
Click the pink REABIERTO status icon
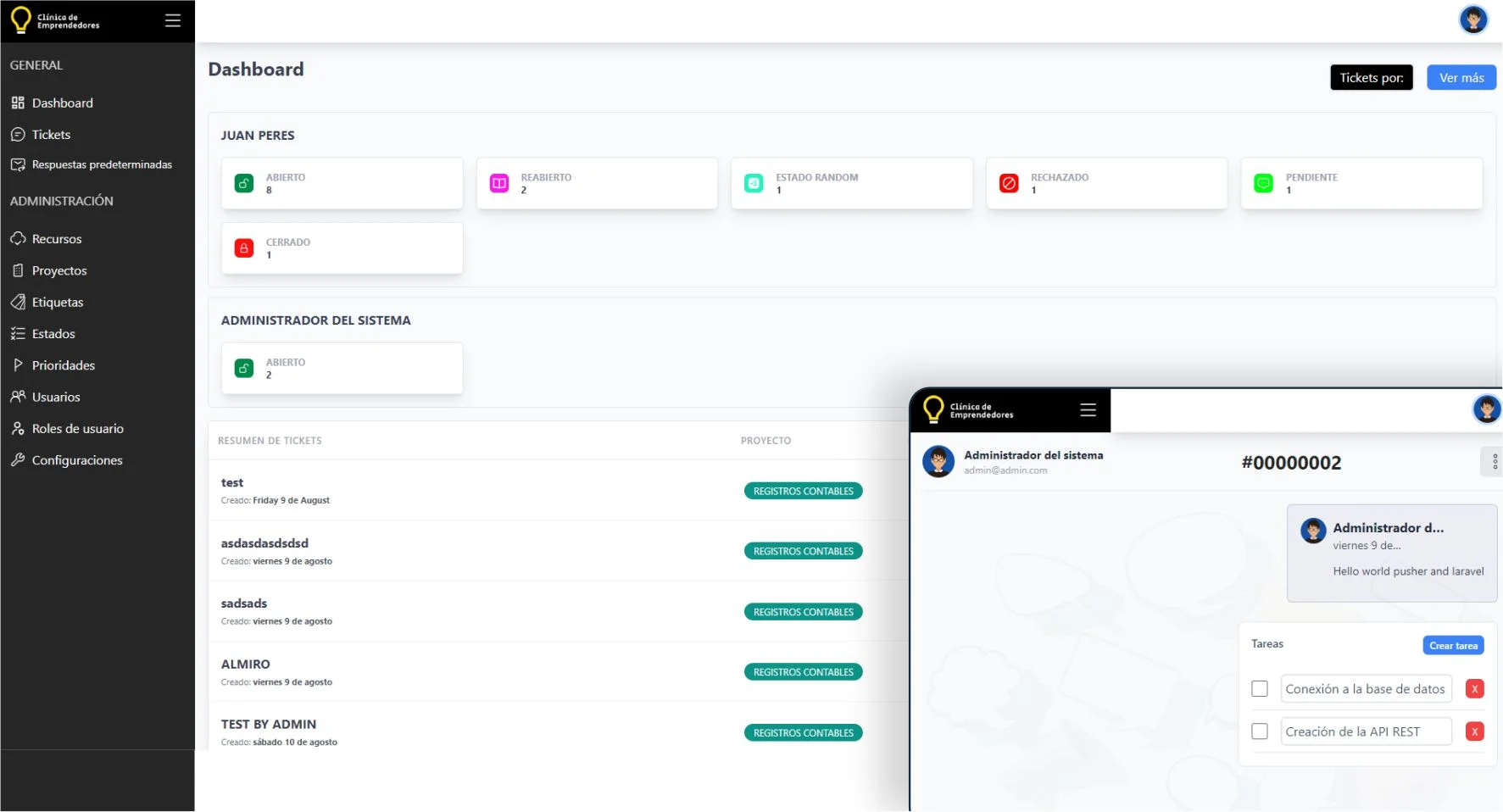click(499, 183)
